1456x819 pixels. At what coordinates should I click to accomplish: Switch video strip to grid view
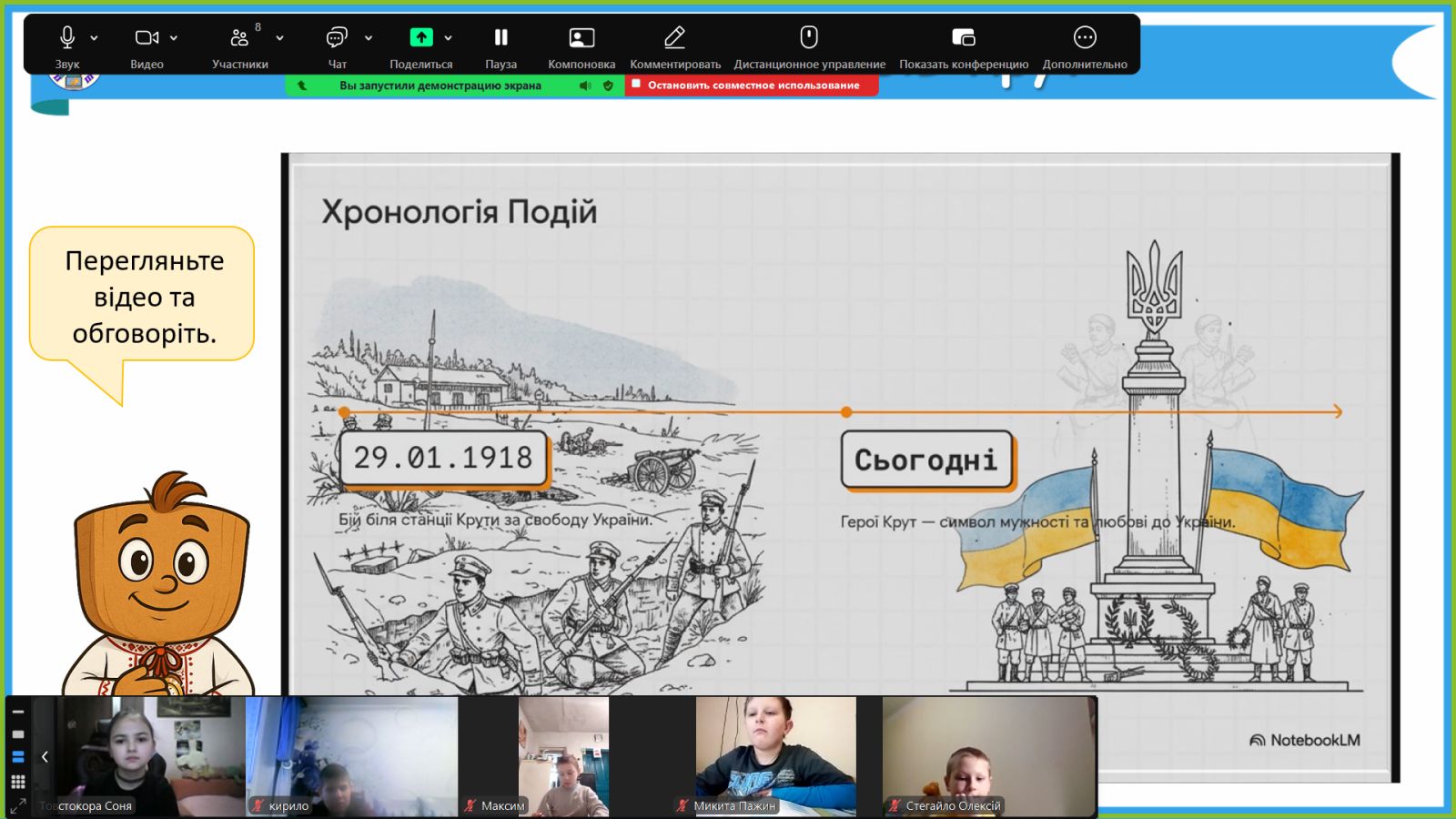click(17, 782)
